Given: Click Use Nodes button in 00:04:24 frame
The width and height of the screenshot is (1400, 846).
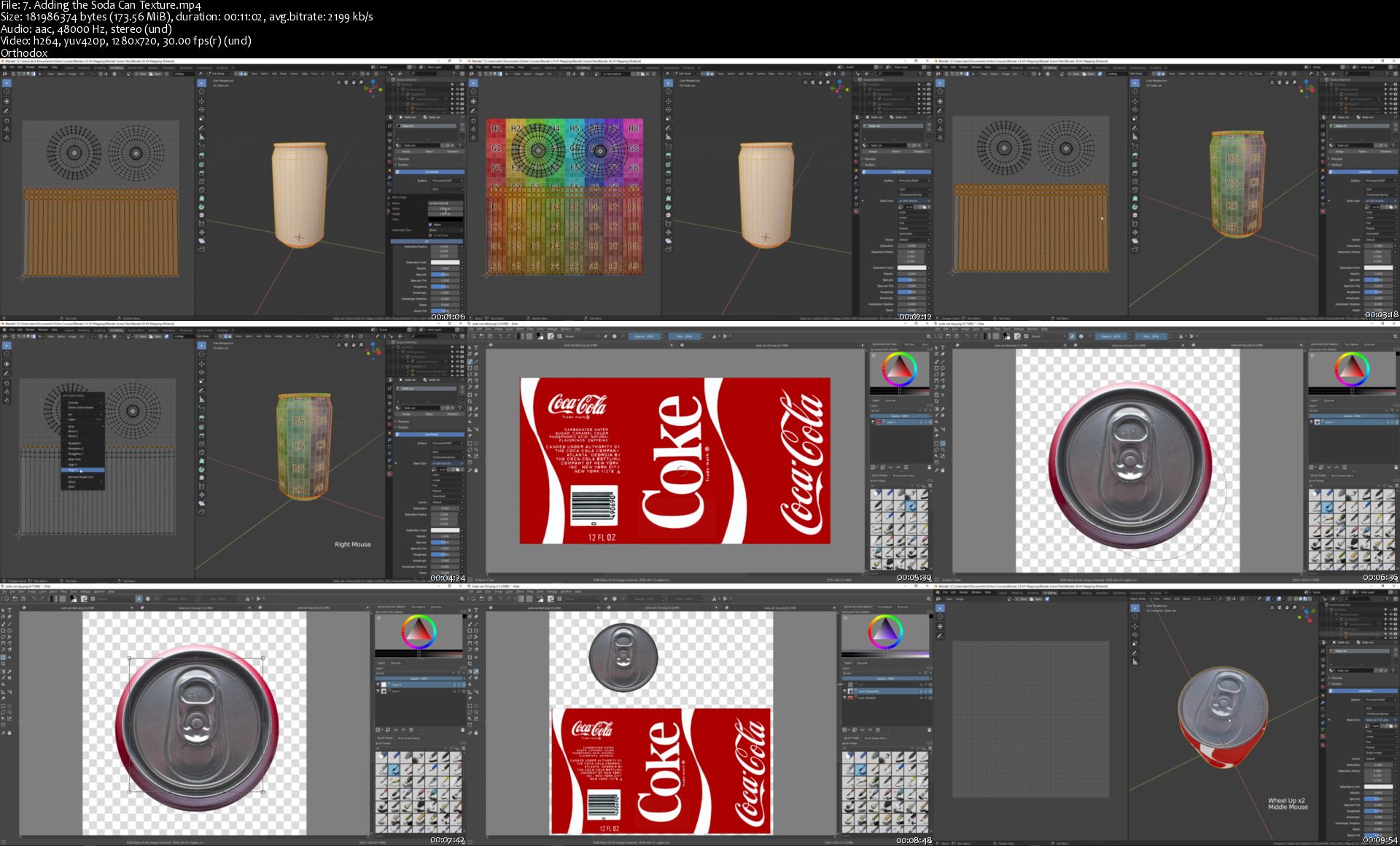Looking at the screenshot, I should [429, 435].
